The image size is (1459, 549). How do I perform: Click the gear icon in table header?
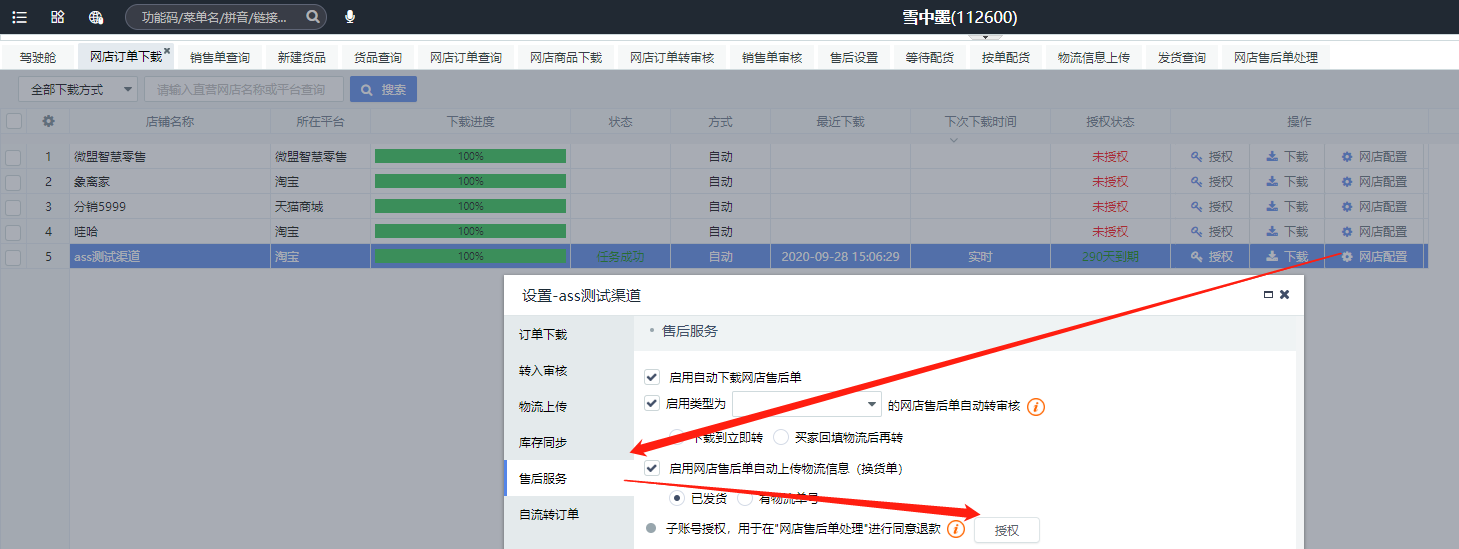click(48, 121)
